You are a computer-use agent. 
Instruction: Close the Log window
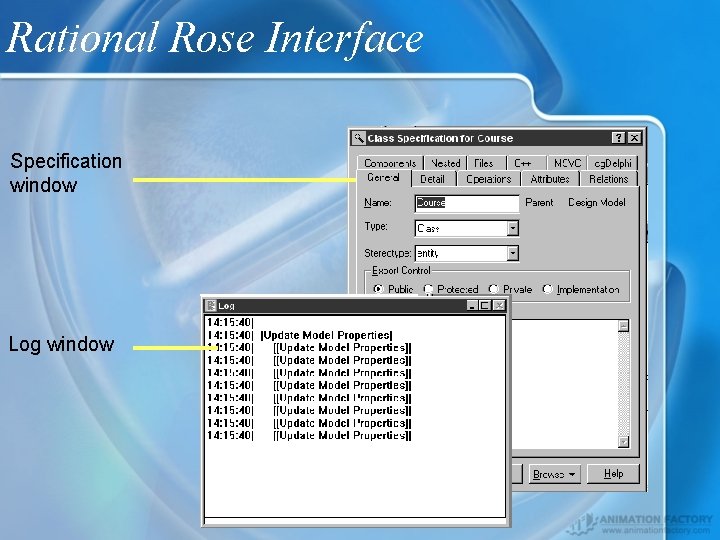(x=499, y=305)
